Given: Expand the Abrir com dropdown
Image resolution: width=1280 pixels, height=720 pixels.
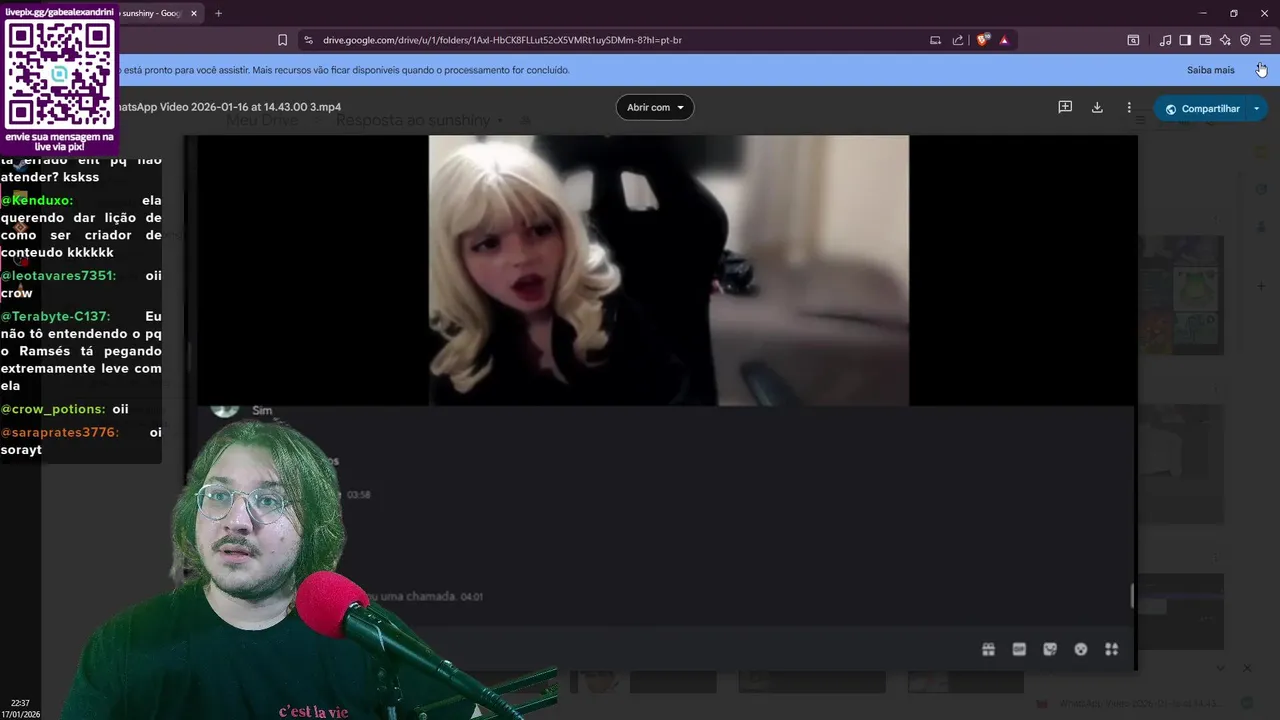Looking at the screenshot, I should coord(655,107).
